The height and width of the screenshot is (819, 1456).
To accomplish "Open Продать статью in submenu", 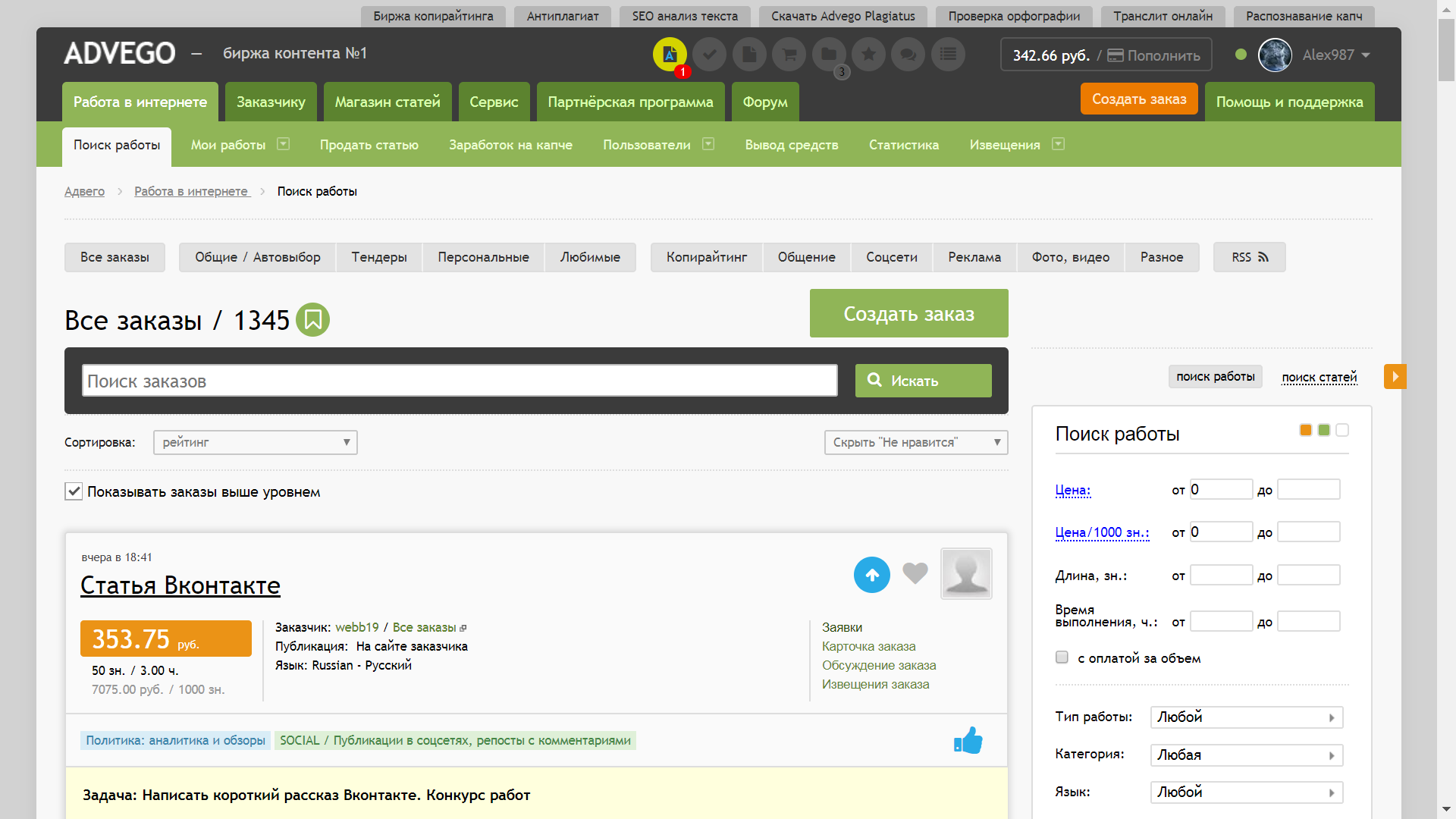I will pos(369,145).
